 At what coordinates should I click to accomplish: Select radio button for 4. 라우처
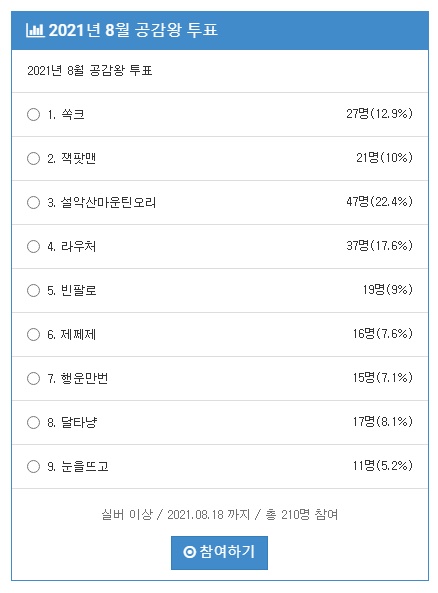coord(33,247)
